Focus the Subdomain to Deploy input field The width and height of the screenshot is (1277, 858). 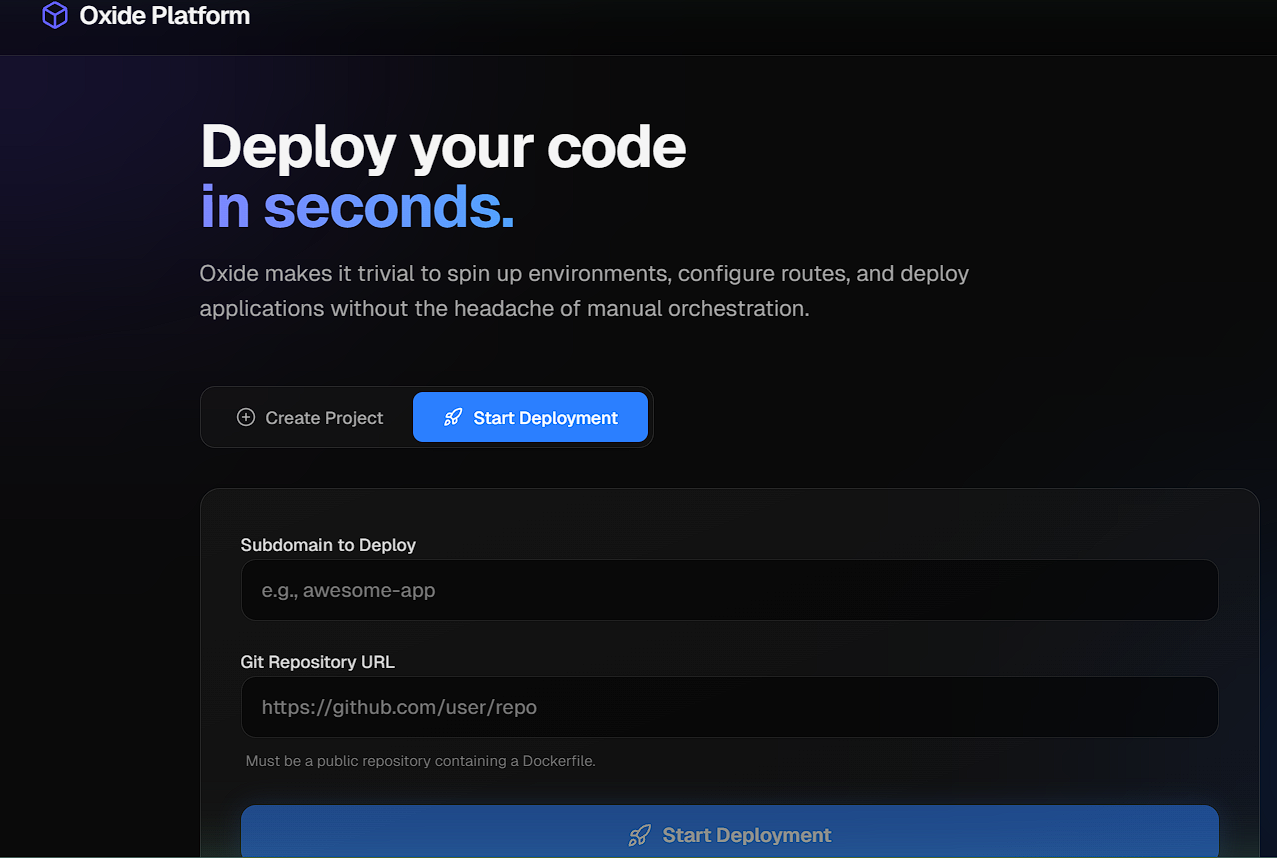[x=729, y=590]
